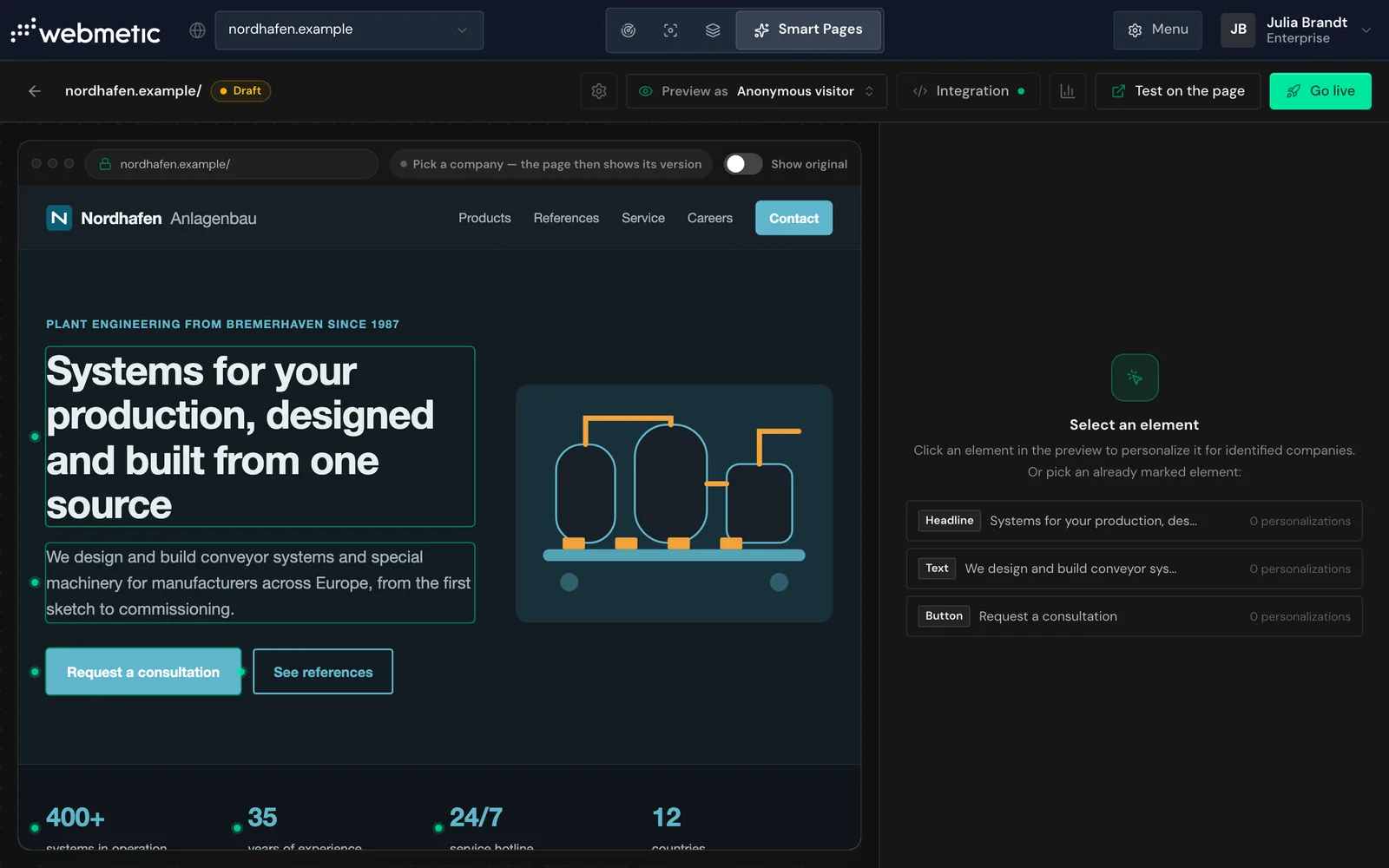Open the Text marked element row
1389x868 pixels.
1134,569
